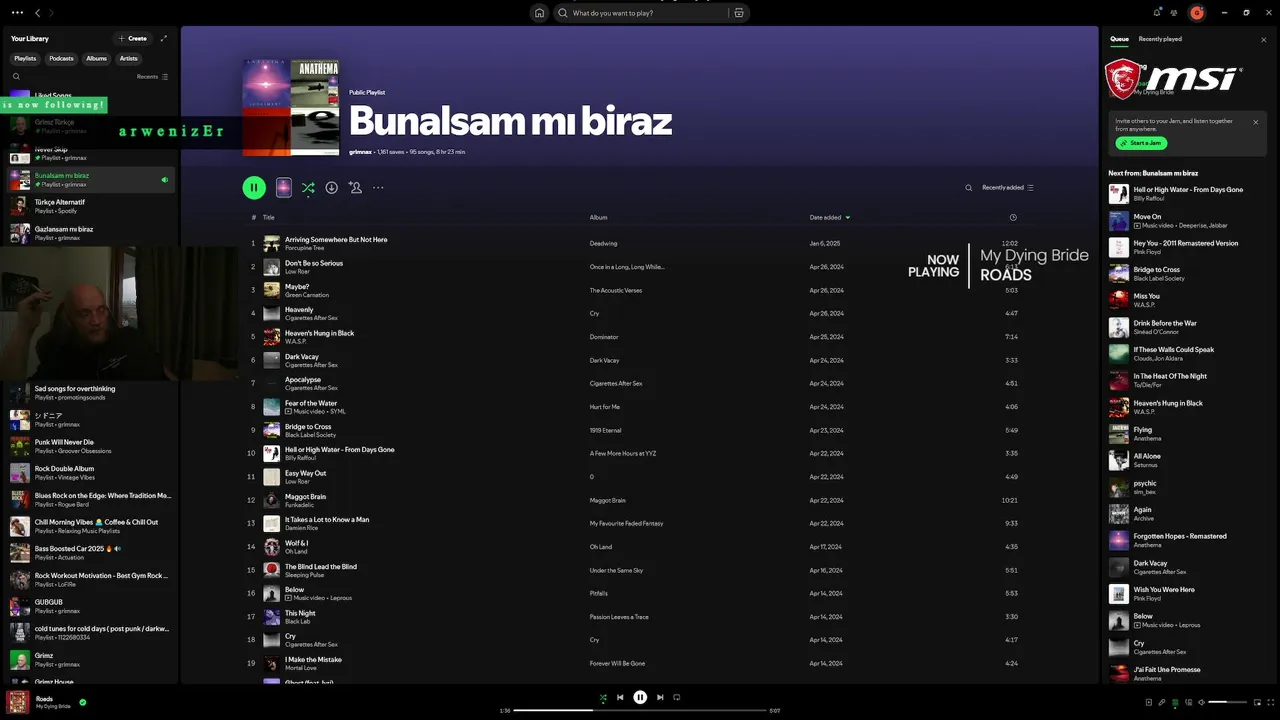This screenshot has width=1280, height=720.
Task: Open notifications bell icon
Action: coord(1157,13)
